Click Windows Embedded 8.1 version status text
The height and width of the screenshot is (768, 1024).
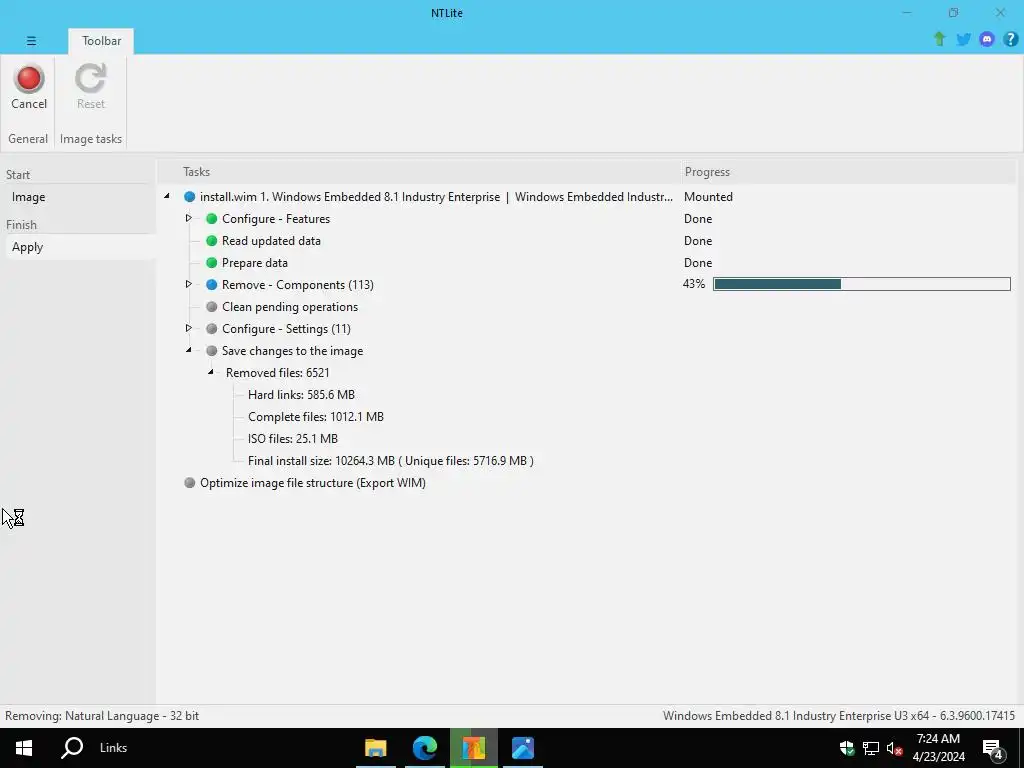pyautogui.click(x=839, y=716)
